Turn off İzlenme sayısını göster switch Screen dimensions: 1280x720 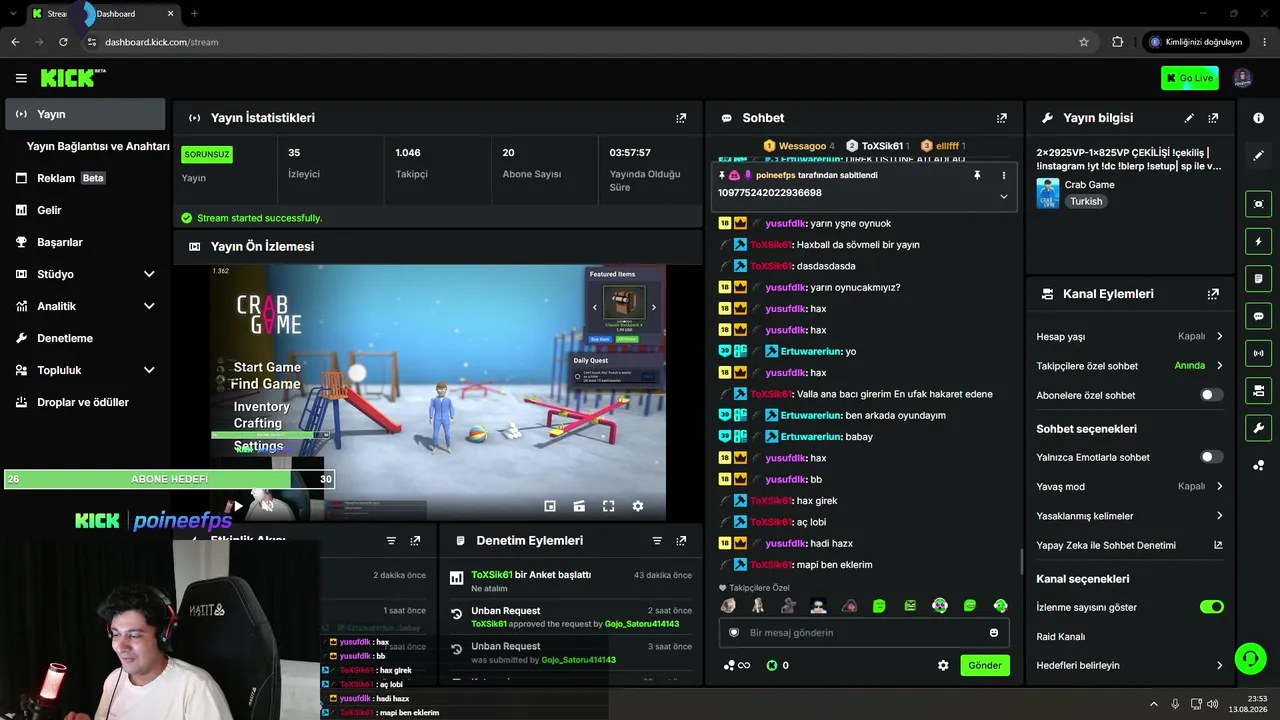point(1211,607)
